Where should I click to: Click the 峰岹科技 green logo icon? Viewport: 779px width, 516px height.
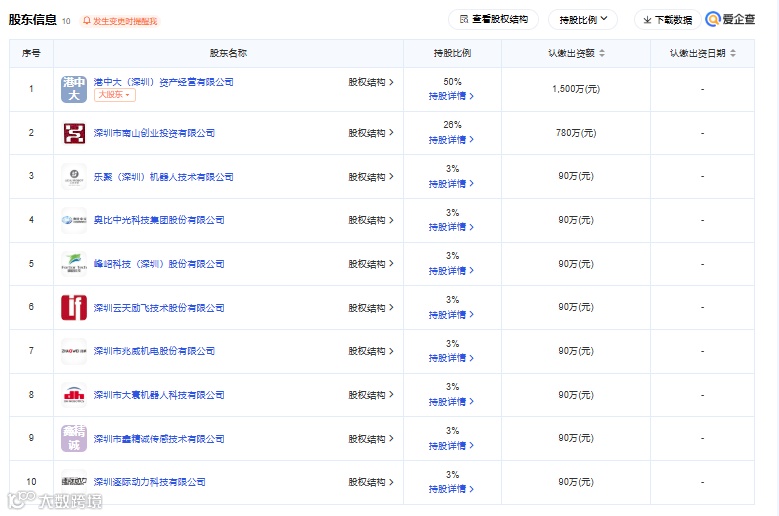(x=74, y=264)
